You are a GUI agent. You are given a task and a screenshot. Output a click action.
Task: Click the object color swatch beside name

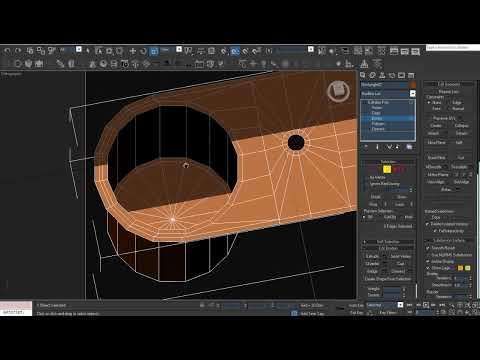coord(413,85)
